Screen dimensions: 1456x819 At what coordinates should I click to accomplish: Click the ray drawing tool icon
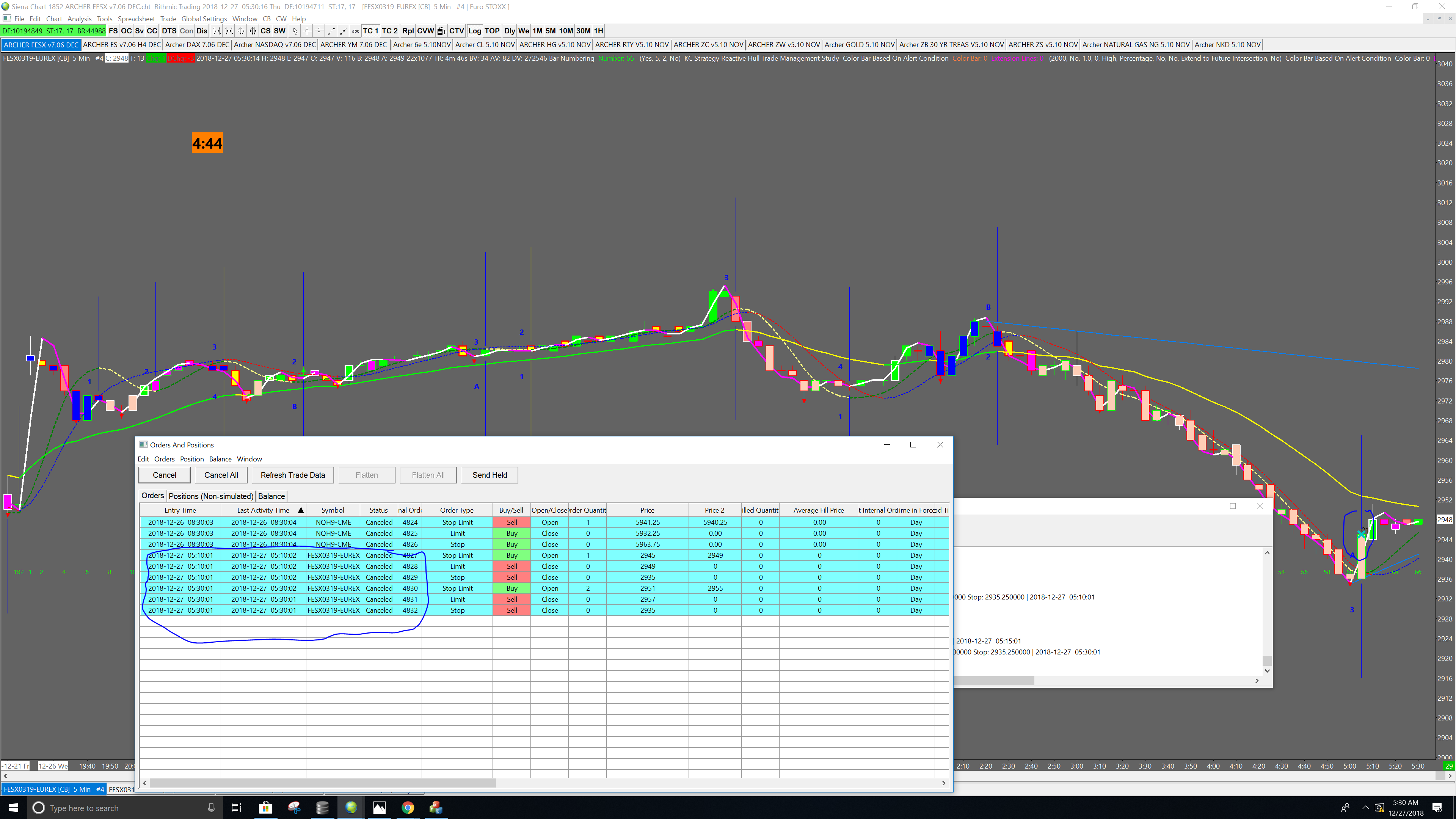(x=343, y=31)
